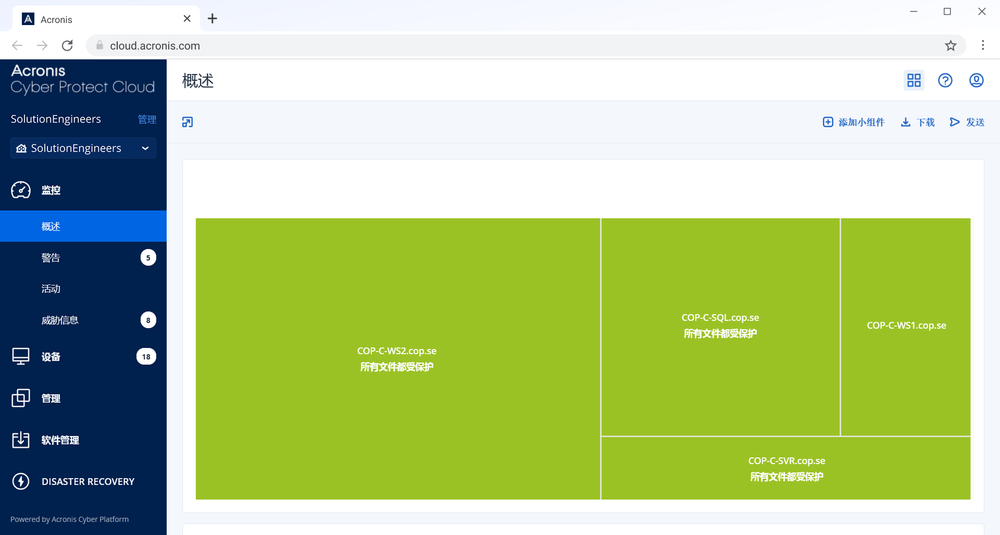Click the browser reload icon
The image size is (1000, 535).
pyautogui.click(x=67, y=45)
